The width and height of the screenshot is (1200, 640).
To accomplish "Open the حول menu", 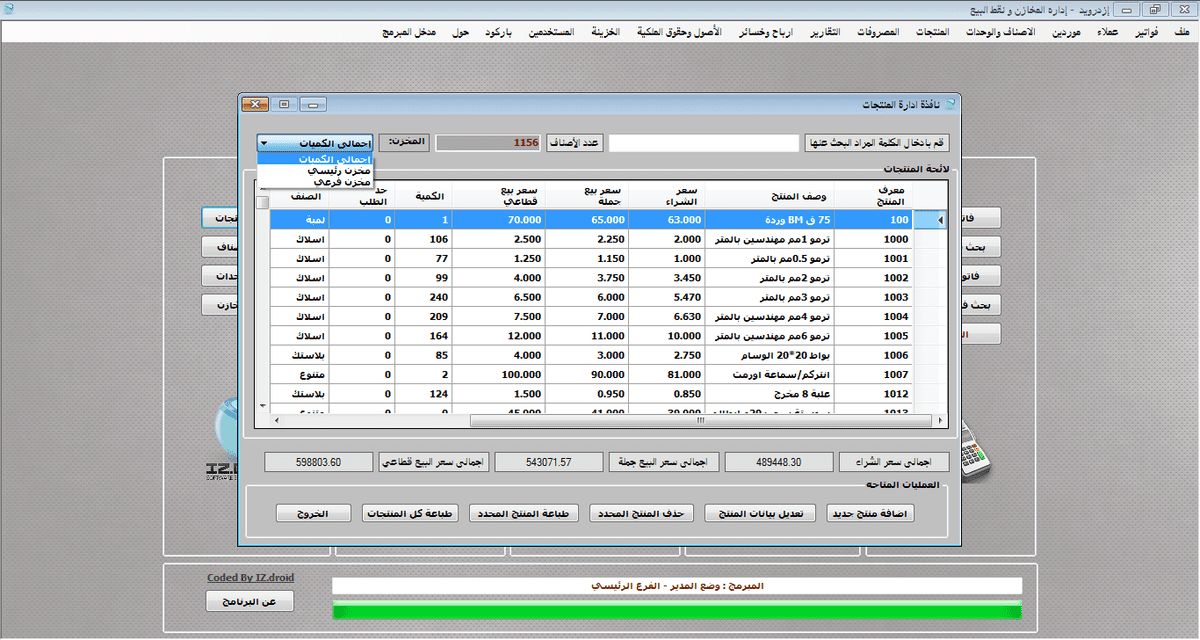I will [x=461, y=32].
